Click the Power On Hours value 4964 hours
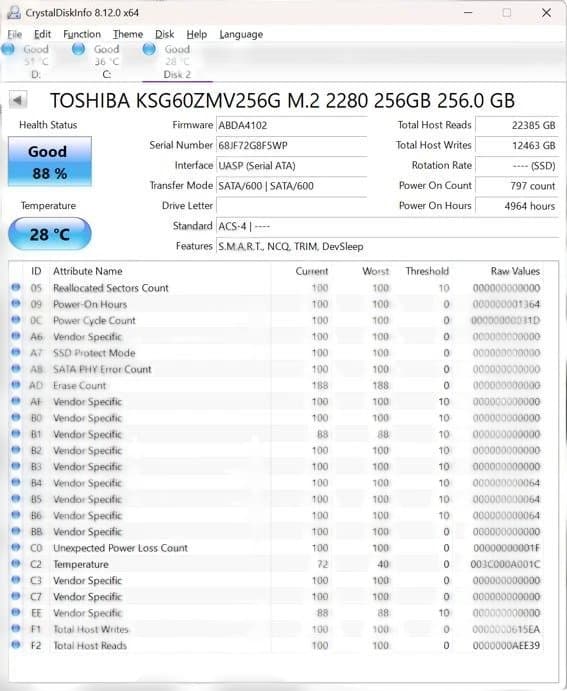 [x=517, y=206]
